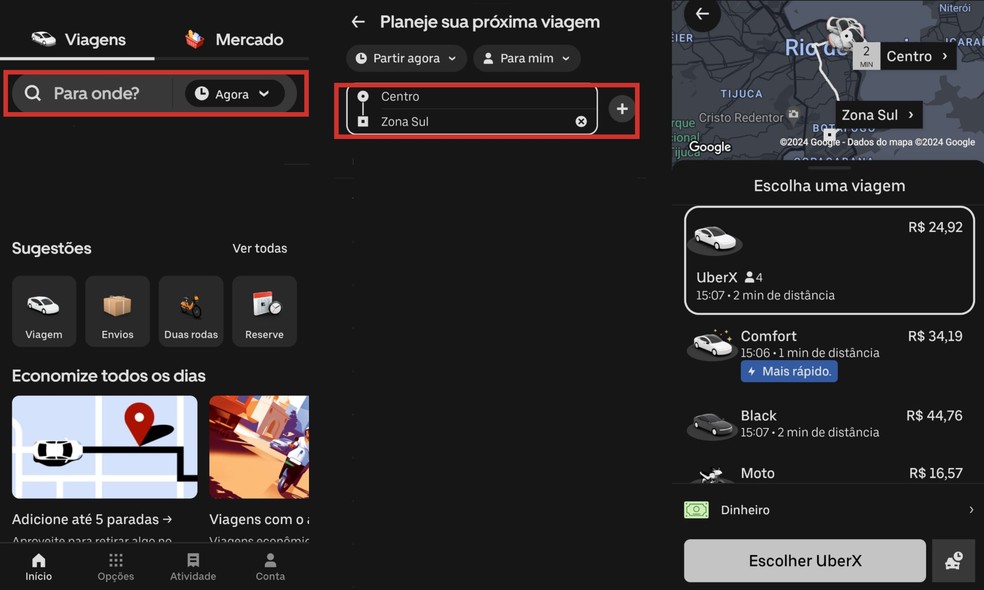Tap Ver todas next to Sugestões

[260, 248]
